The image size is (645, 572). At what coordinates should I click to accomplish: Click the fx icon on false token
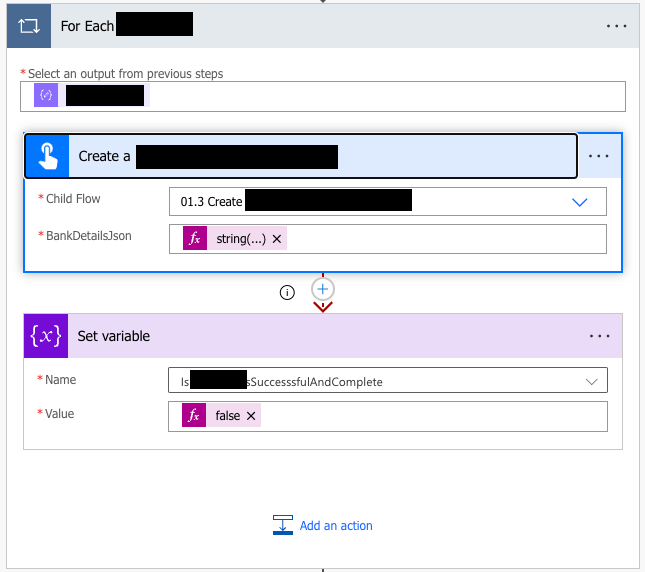195,415
